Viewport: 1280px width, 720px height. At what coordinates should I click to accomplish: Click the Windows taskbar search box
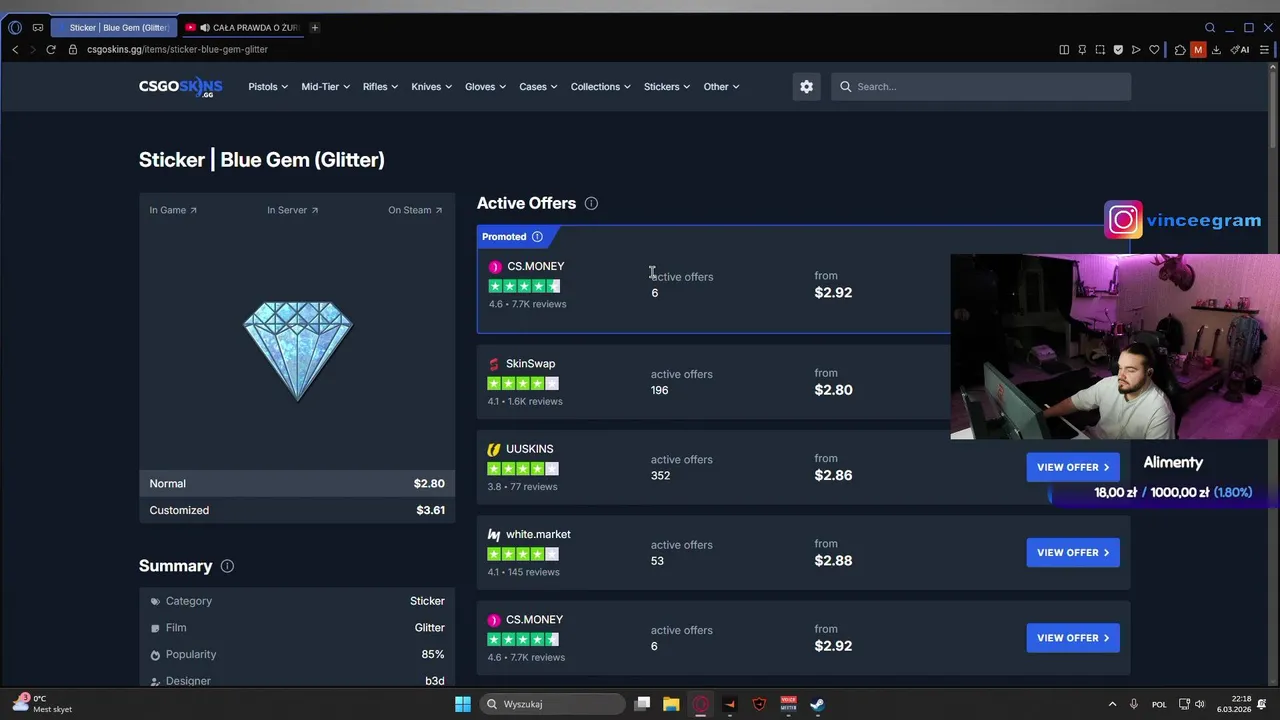click(552, 704)
